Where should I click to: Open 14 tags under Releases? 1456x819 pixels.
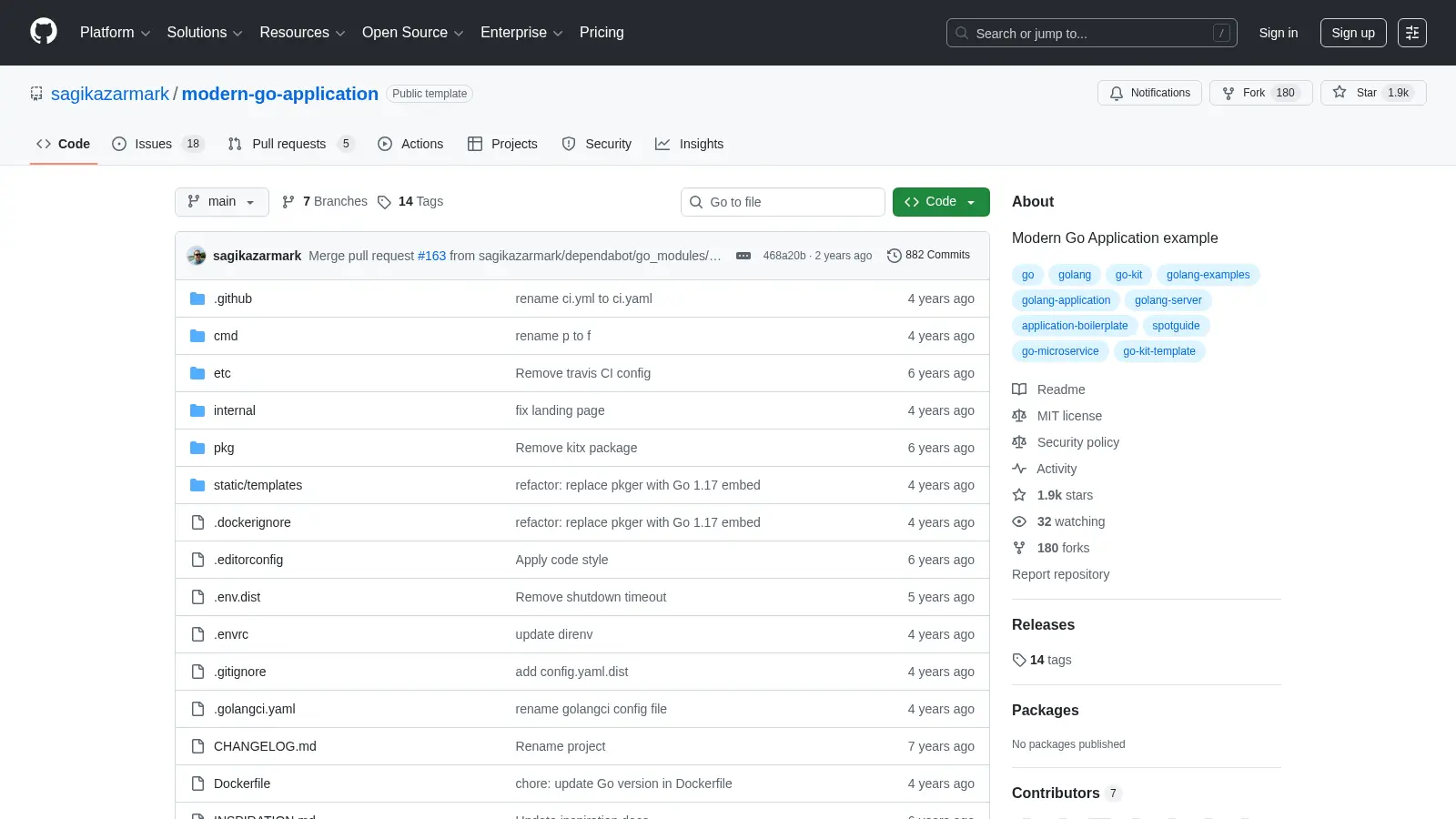coord(1042,660)
